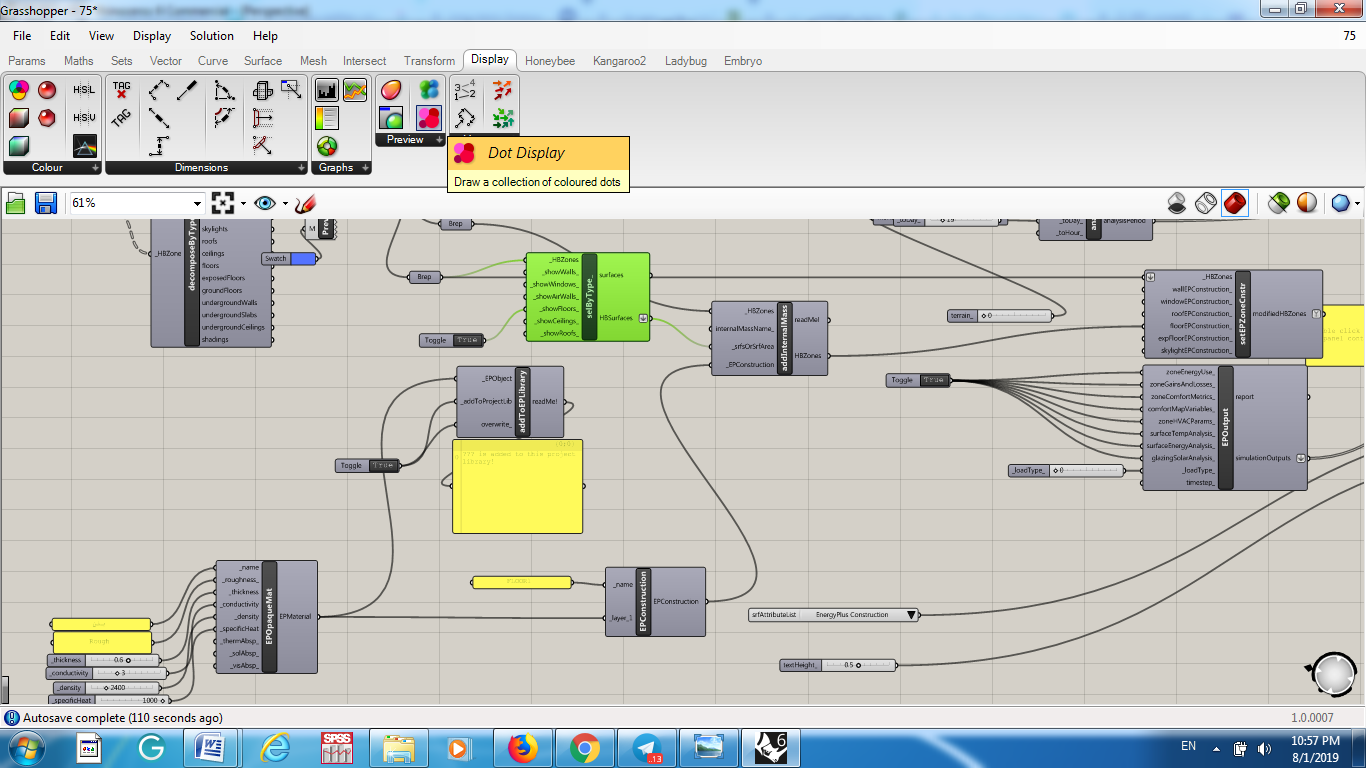Switch to the Honeybee tab

pyautogui.click(x=550, y=61)
